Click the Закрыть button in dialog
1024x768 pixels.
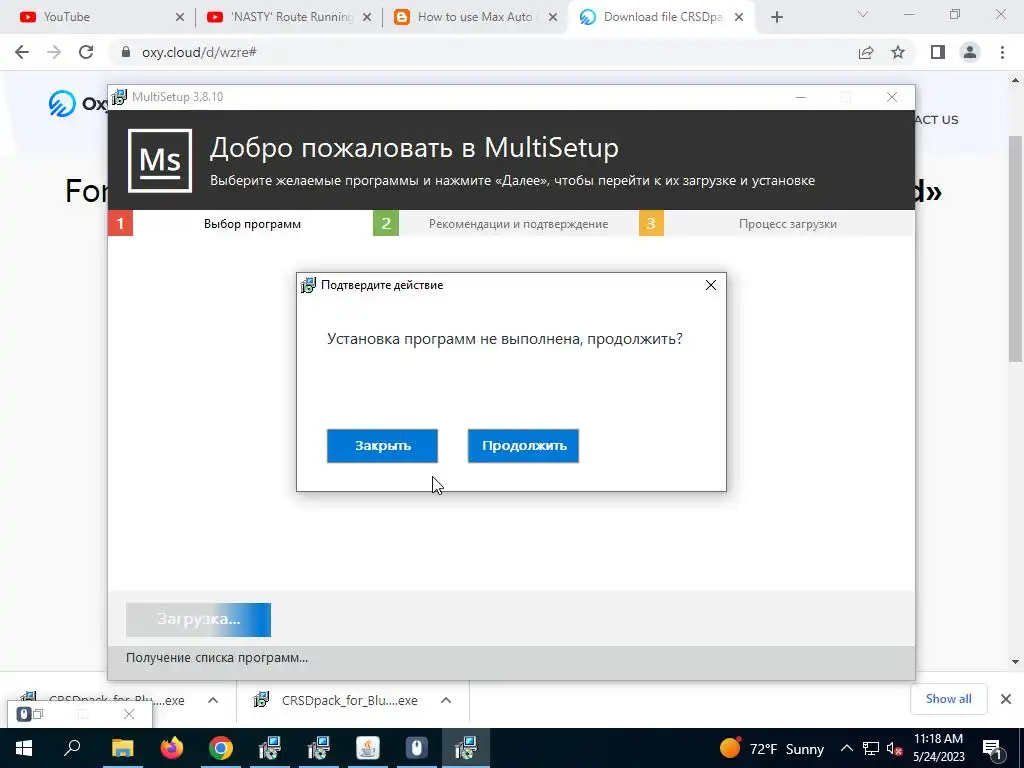pos(382,446)
